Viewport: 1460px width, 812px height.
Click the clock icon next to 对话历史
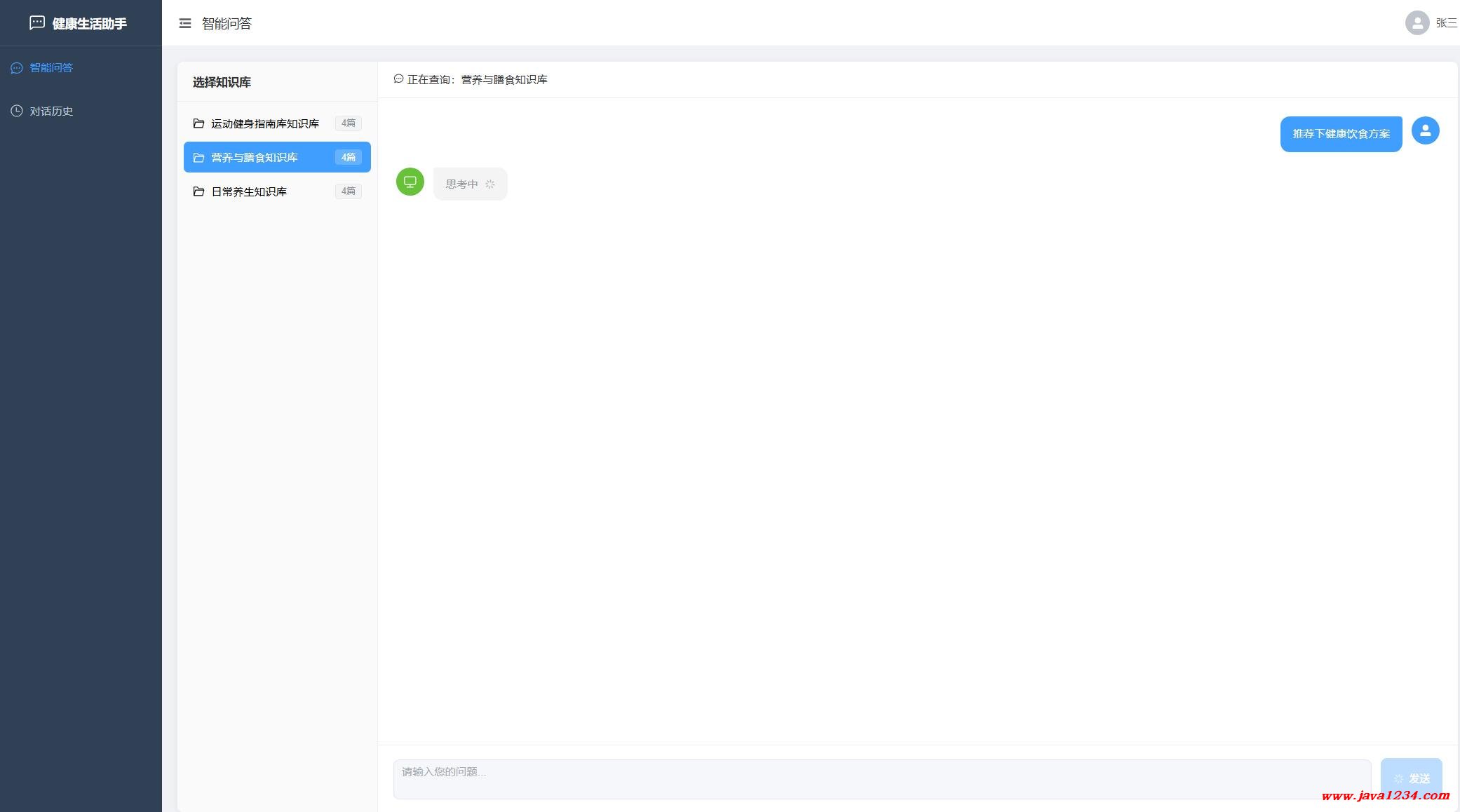coord(17,111)
